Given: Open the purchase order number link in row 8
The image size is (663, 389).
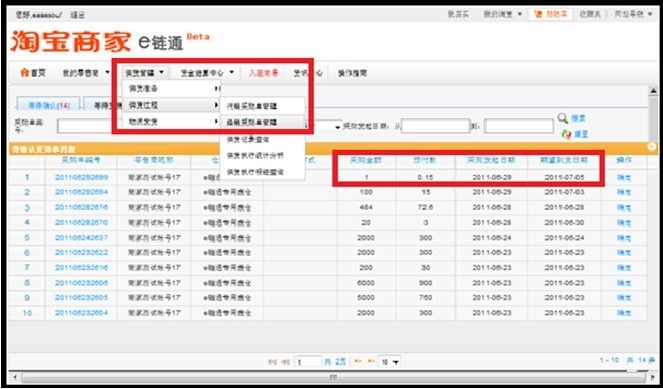Looking at the screenshot, I should click(x=81, y=283).
